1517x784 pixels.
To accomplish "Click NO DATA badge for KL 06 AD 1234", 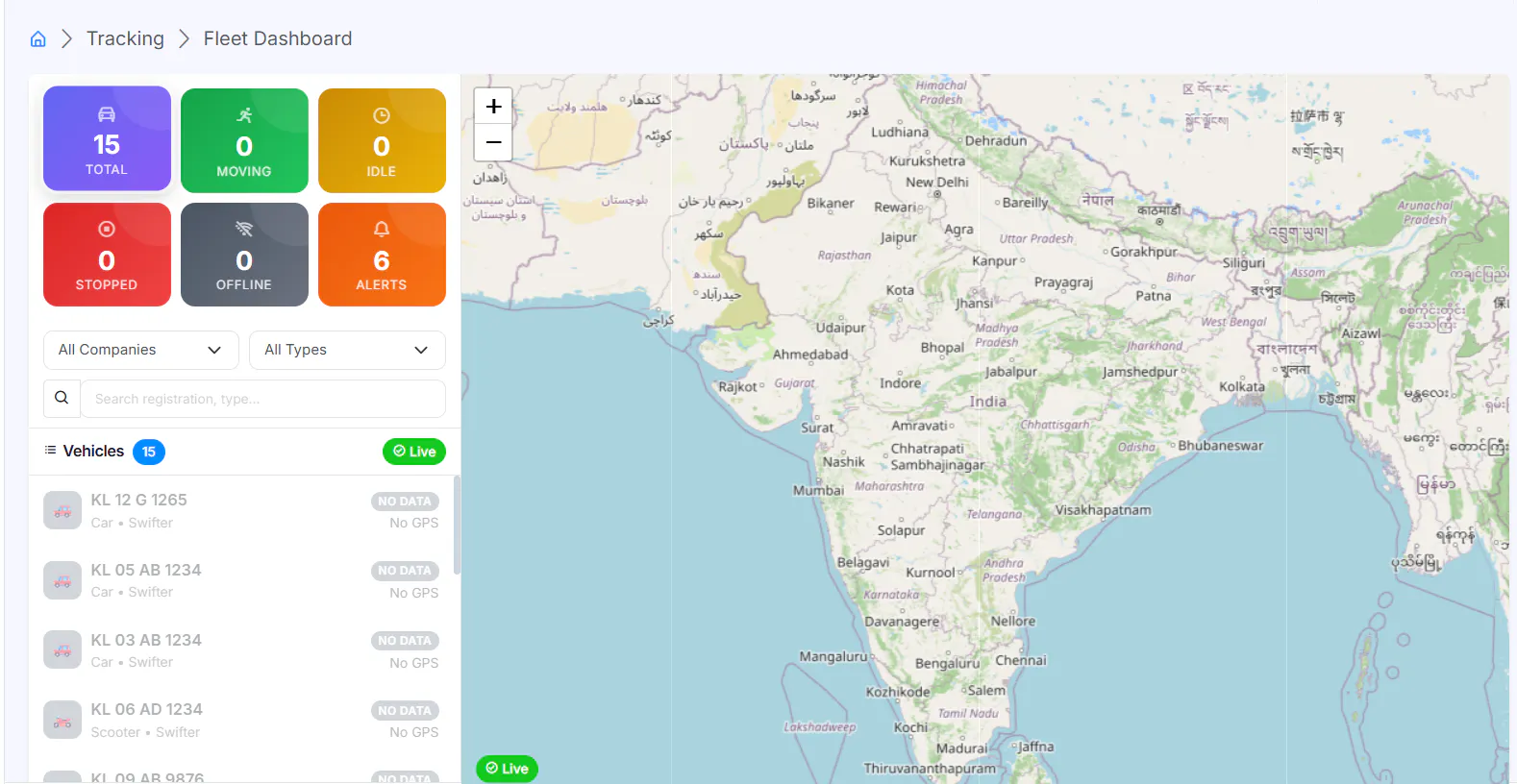I will 405,711.
